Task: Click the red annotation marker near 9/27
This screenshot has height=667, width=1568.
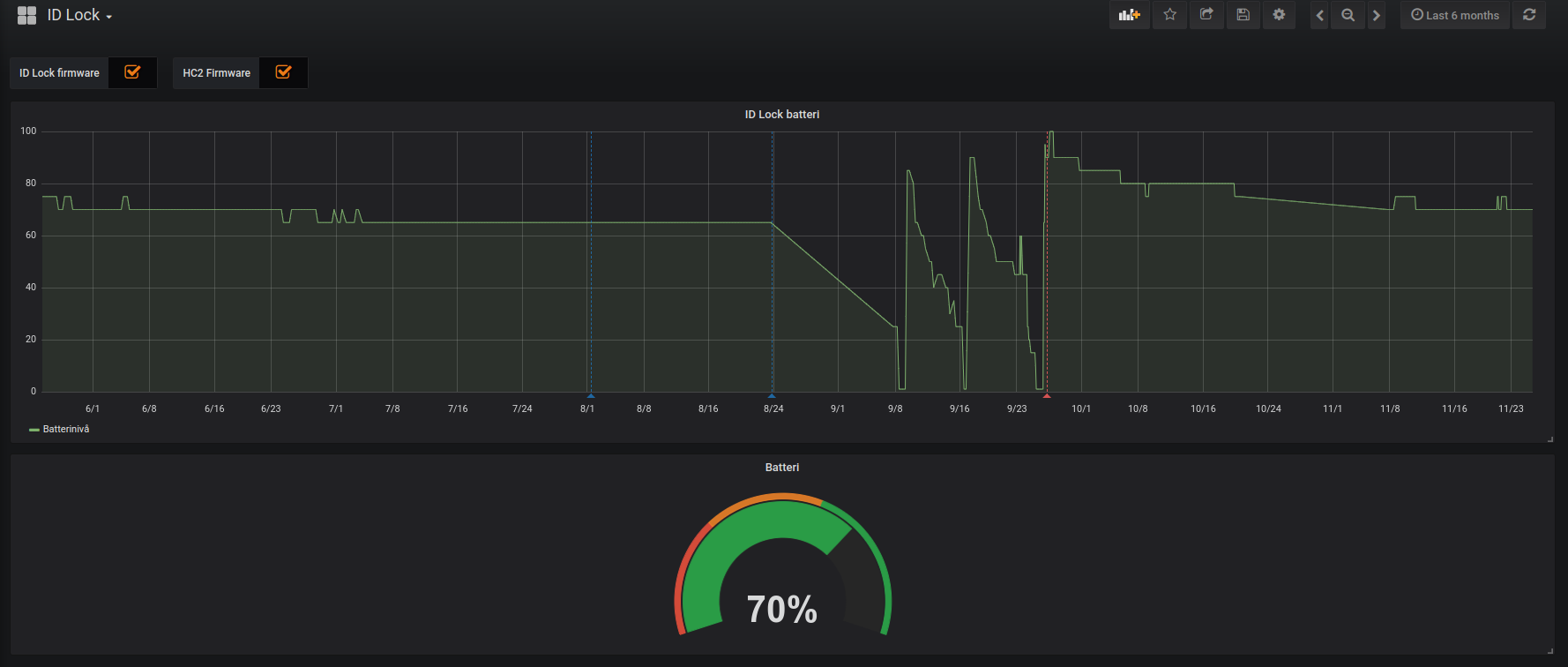Action: click(1047, 396)
